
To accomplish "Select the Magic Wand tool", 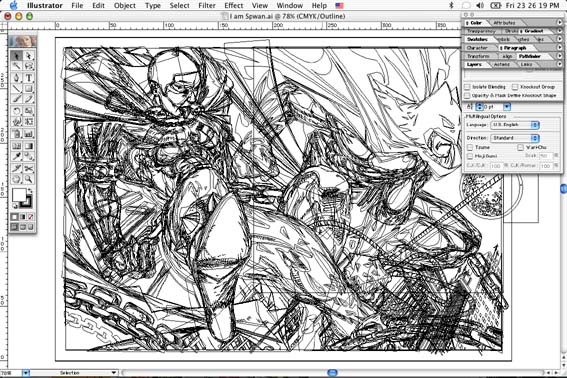I will tap(16, 66).
